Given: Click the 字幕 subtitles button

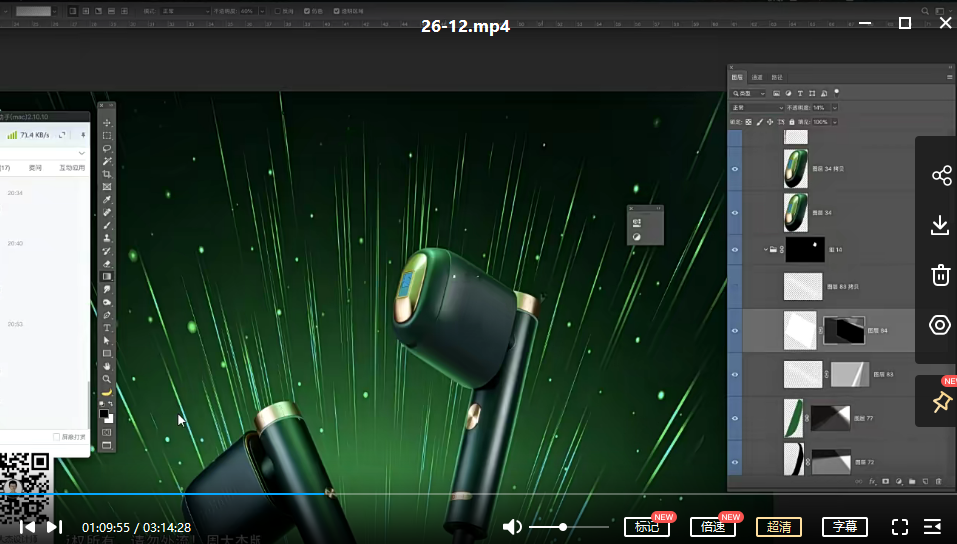Looking at the screenshot, I should 845,527.
